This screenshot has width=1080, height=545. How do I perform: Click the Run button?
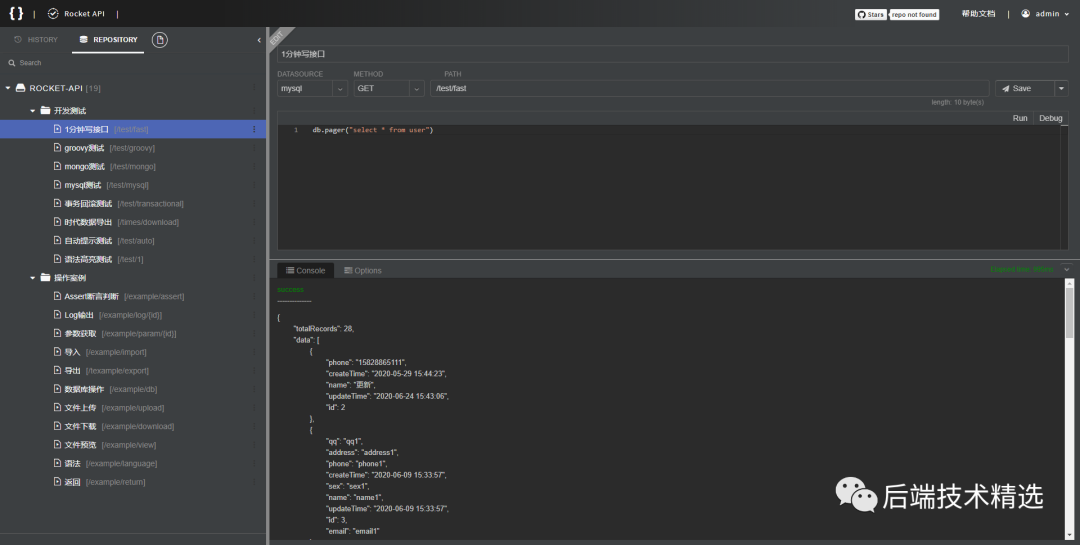point(1020,118)
